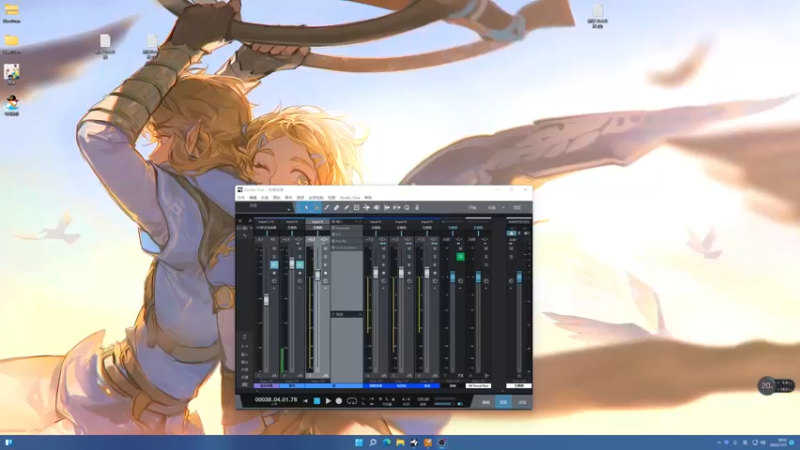Toggle the blue monitor button on channel 1
Screen dimensions: 800x450
(x=274, y=265)
